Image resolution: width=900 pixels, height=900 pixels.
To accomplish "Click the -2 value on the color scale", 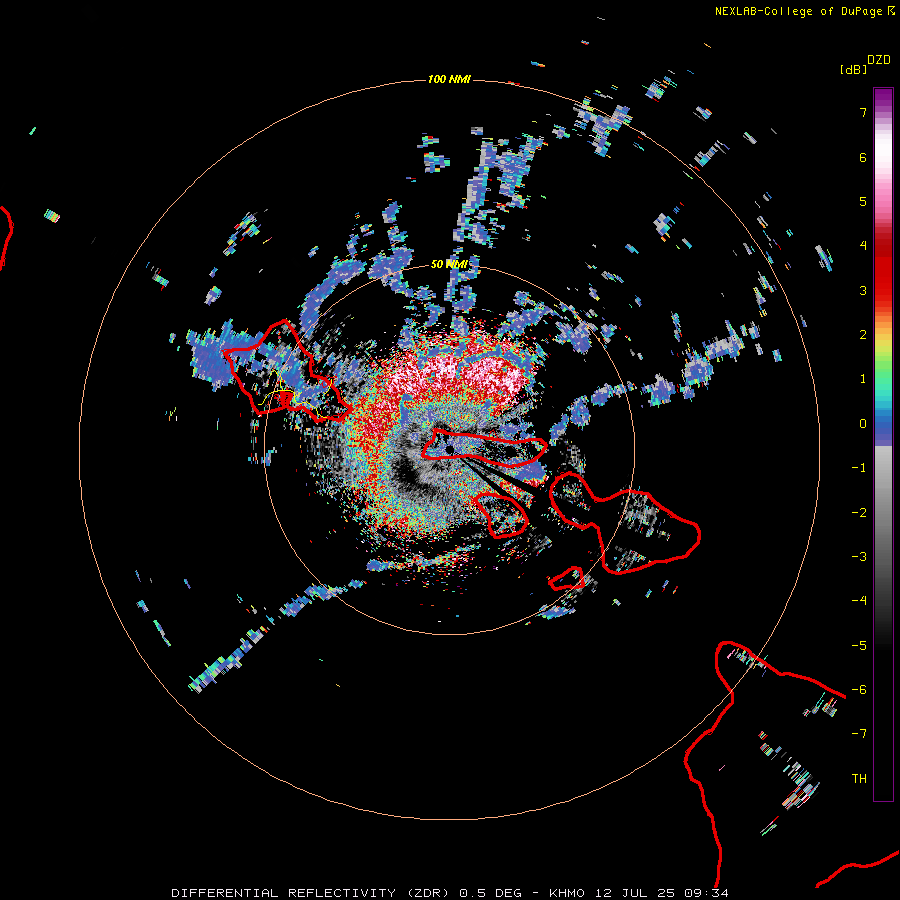I will (x=859, y=513).
